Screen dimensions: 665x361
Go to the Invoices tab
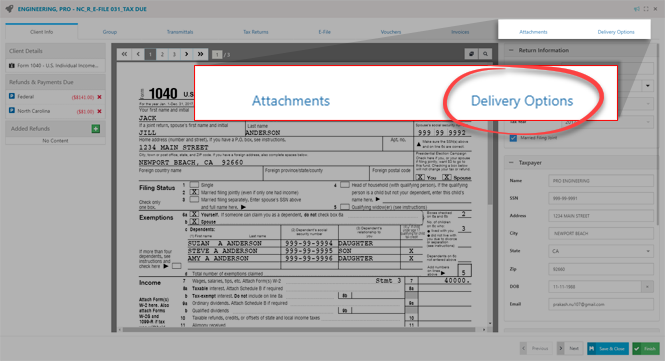point(460,32)
